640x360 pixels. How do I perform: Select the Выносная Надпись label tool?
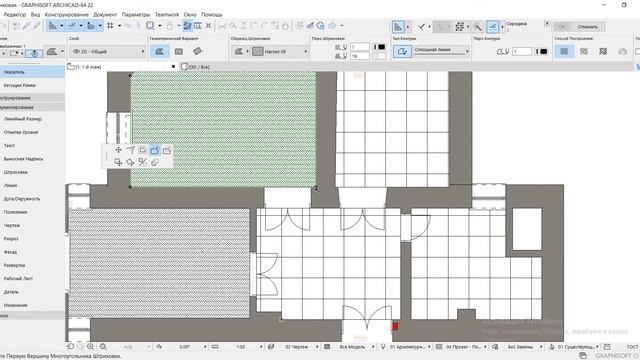click(x=32, y=159)
